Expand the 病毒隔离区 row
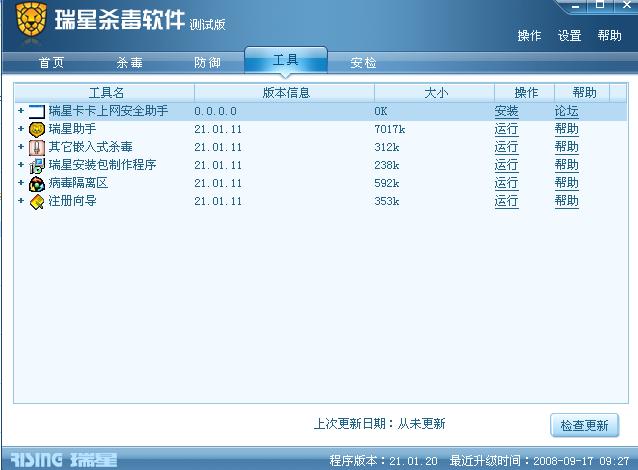Screen dimensions: 638x470 [21, 182]
